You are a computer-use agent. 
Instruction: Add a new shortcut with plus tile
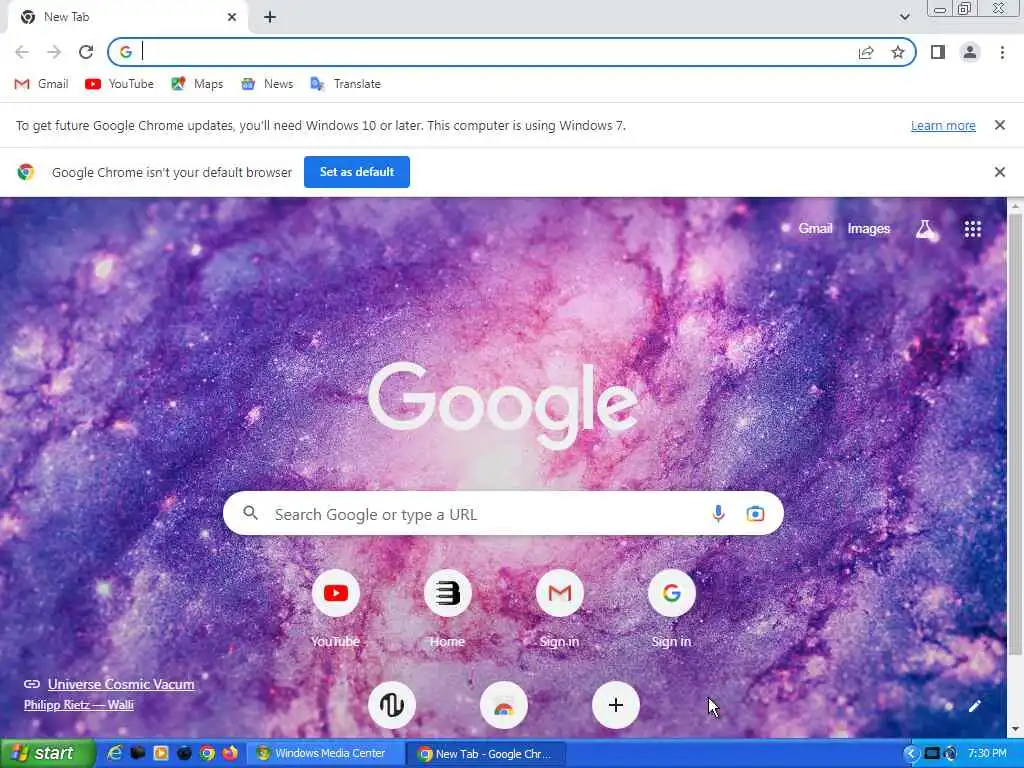click(x=615, y=705)
